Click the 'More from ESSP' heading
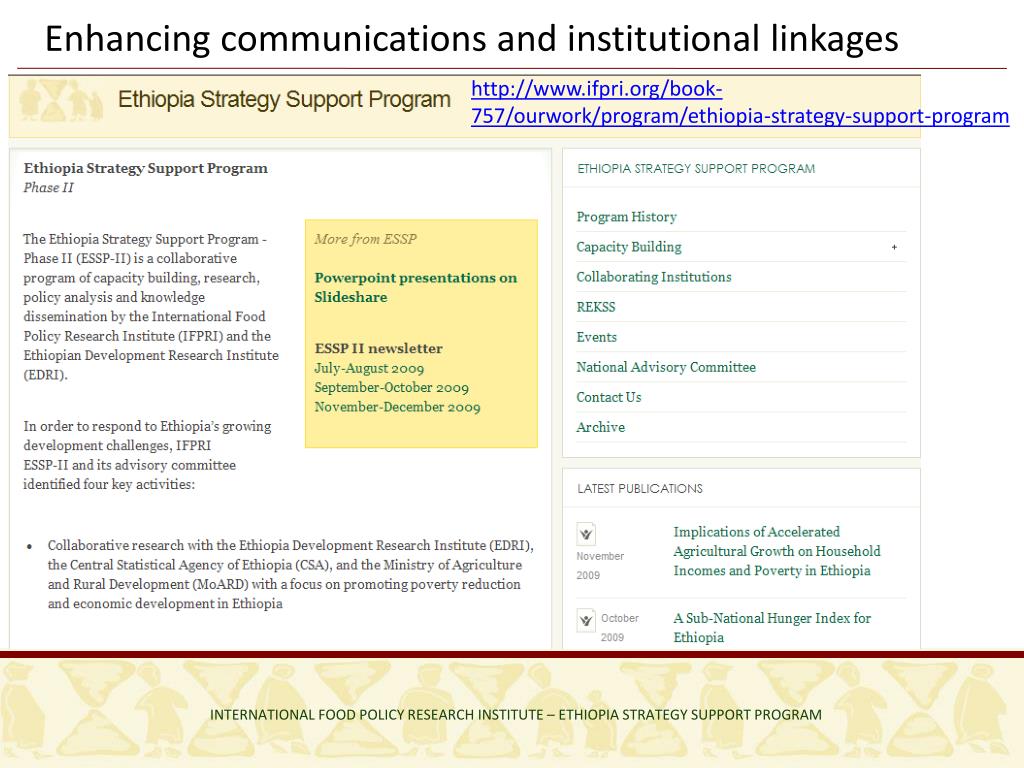Screen dimensions: 1024x768 pyautogui.click(x=365, y=239)
